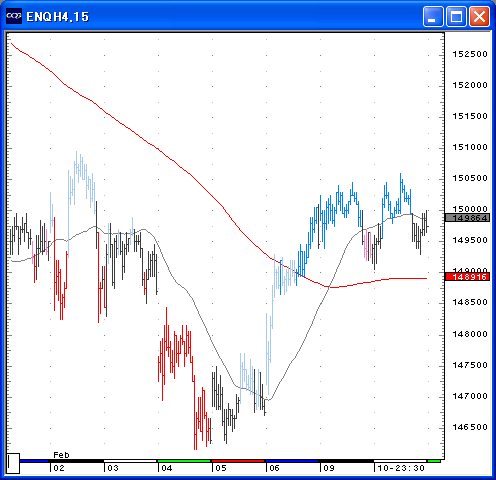Click the CQG icon in title bar
Image resolution: width=496 pixels, height=480 pixels.
[14, 16]
